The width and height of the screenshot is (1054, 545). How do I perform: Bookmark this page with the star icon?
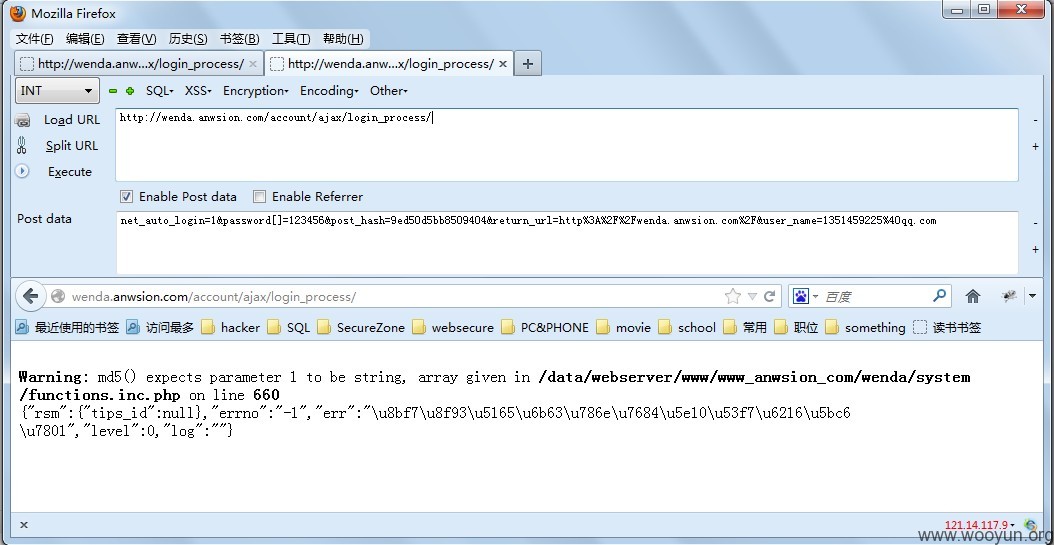[733, 296]
